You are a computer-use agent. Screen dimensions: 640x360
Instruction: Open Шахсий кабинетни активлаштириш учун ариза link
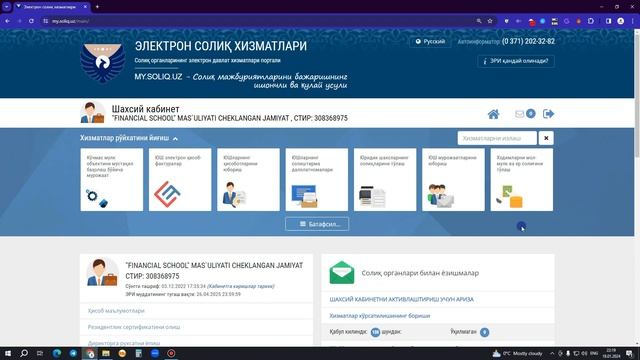[402, 300]
